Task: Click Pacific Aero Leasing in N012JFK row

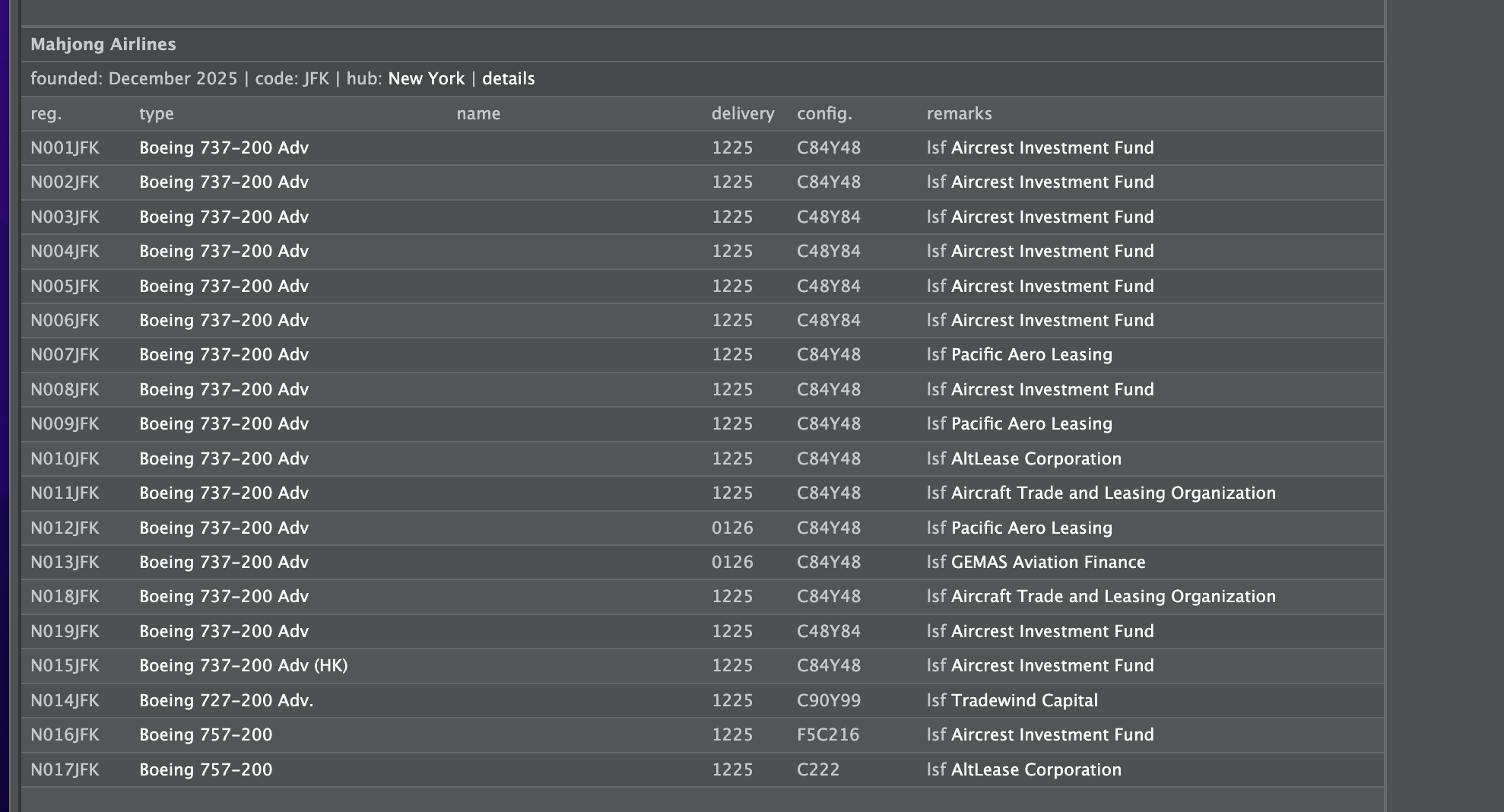Action: click(x=1031, y=528)
